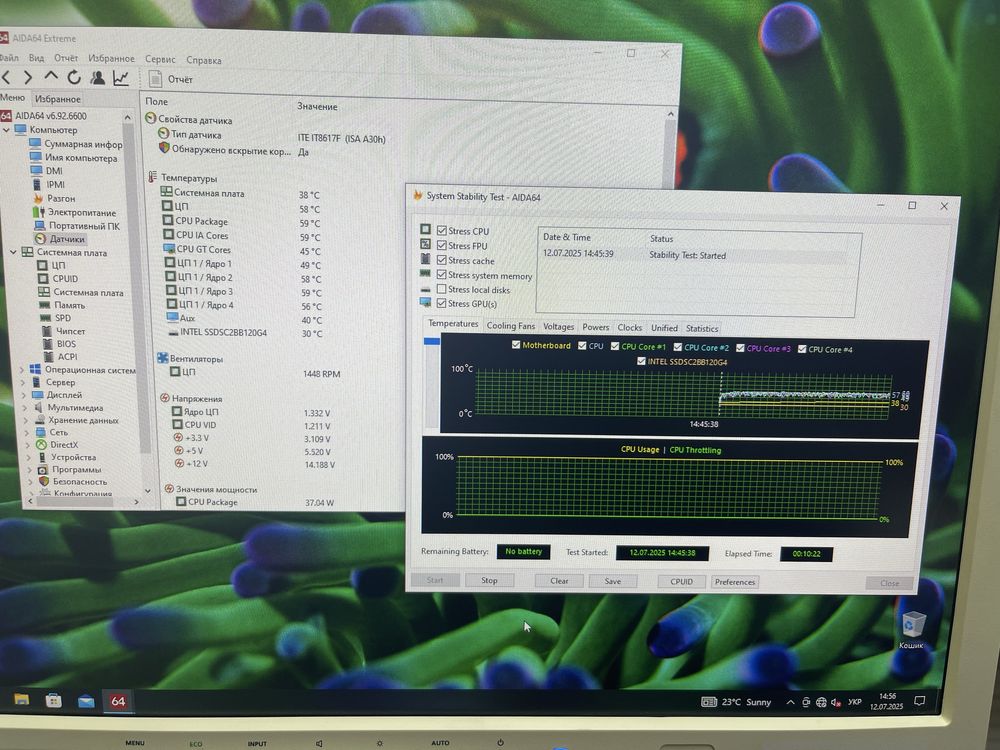Stop the stability test

point(489,580)
